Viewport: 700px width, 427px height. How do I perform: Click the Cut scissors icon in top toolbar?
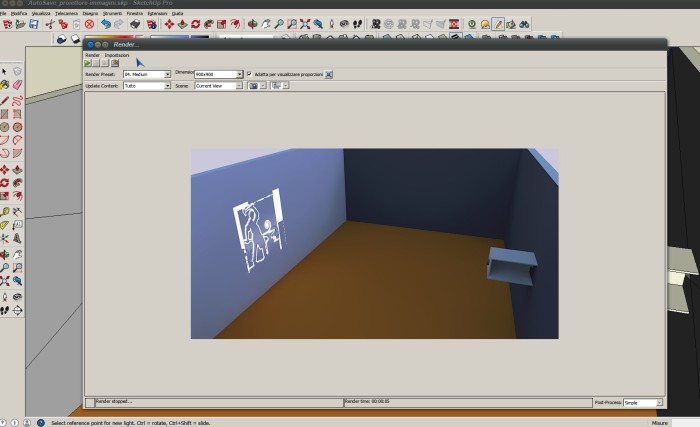coord(50,24)
